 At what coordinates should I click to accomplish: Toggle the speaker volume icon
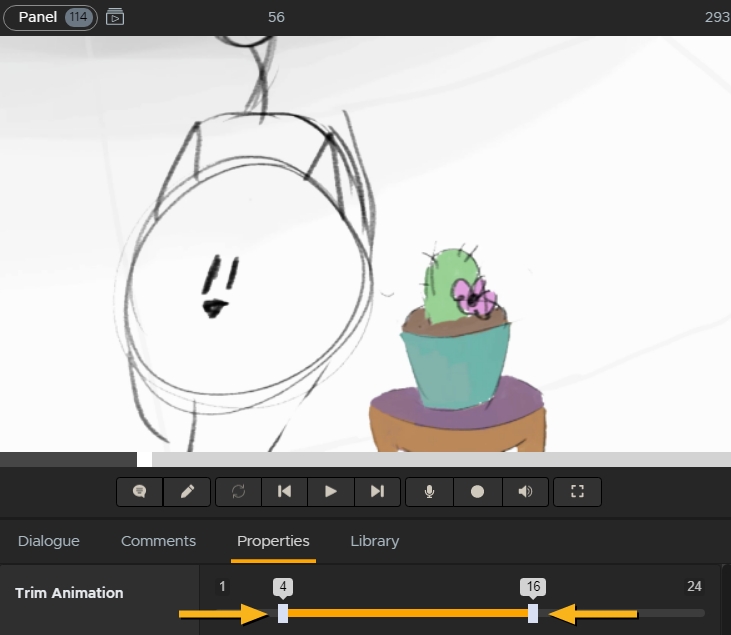pos(524,492)
